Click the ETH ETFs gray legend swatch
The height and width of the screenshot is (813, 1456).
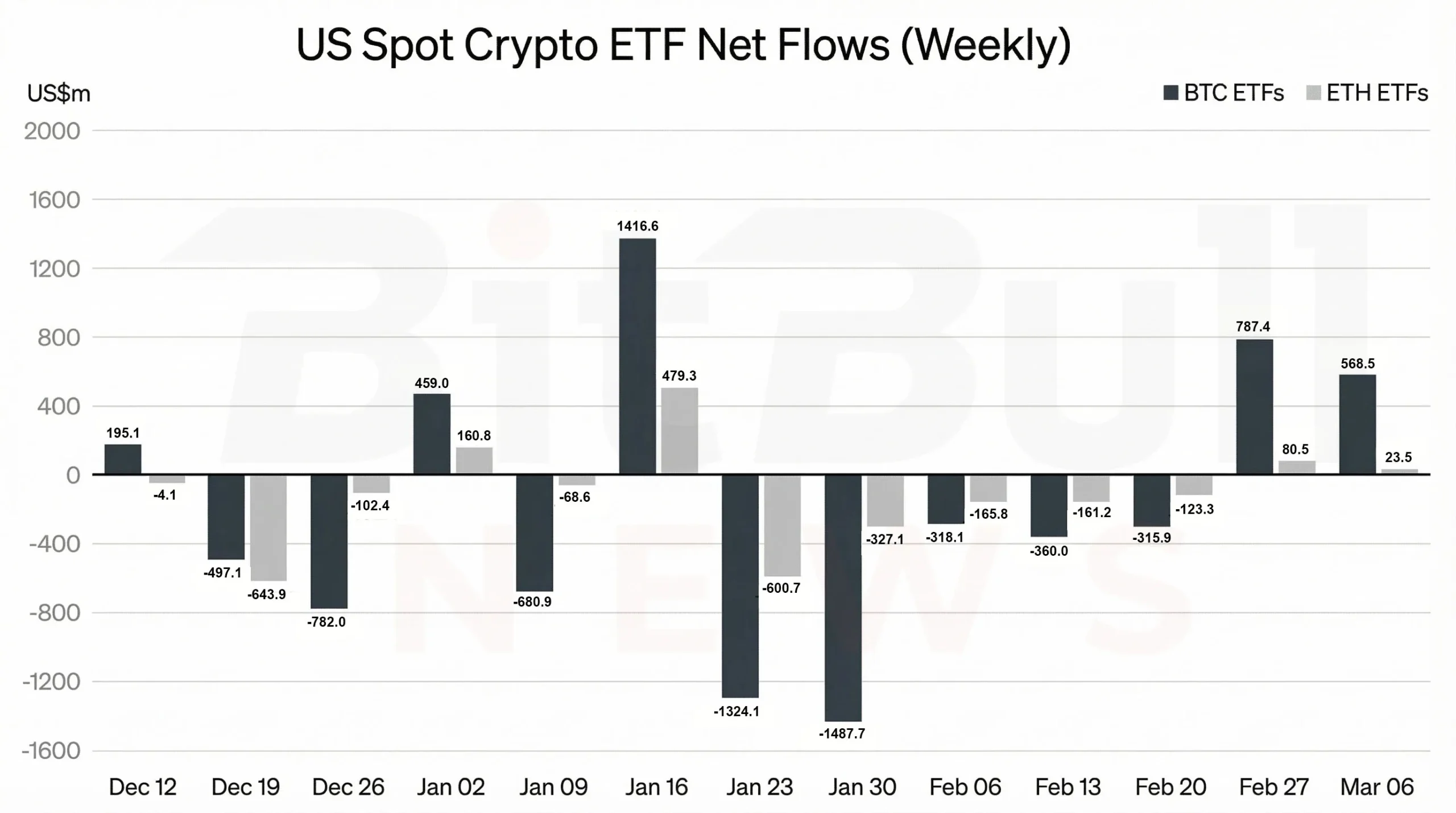pos(1313,93)
